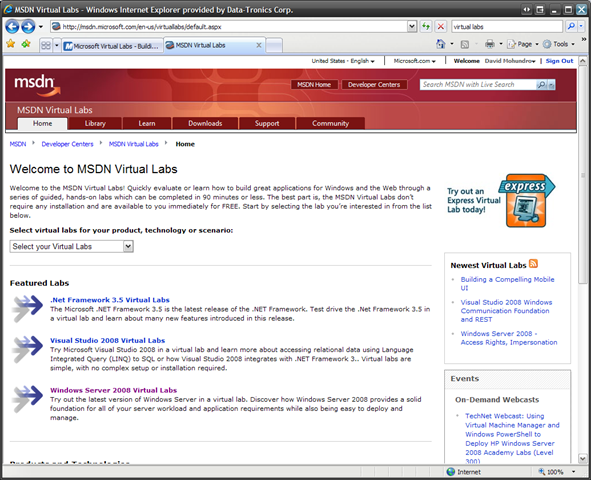Viewport: 591px width, 480px height.
Task: Click the Favorites Center star icon
Action: click(11, 44)
